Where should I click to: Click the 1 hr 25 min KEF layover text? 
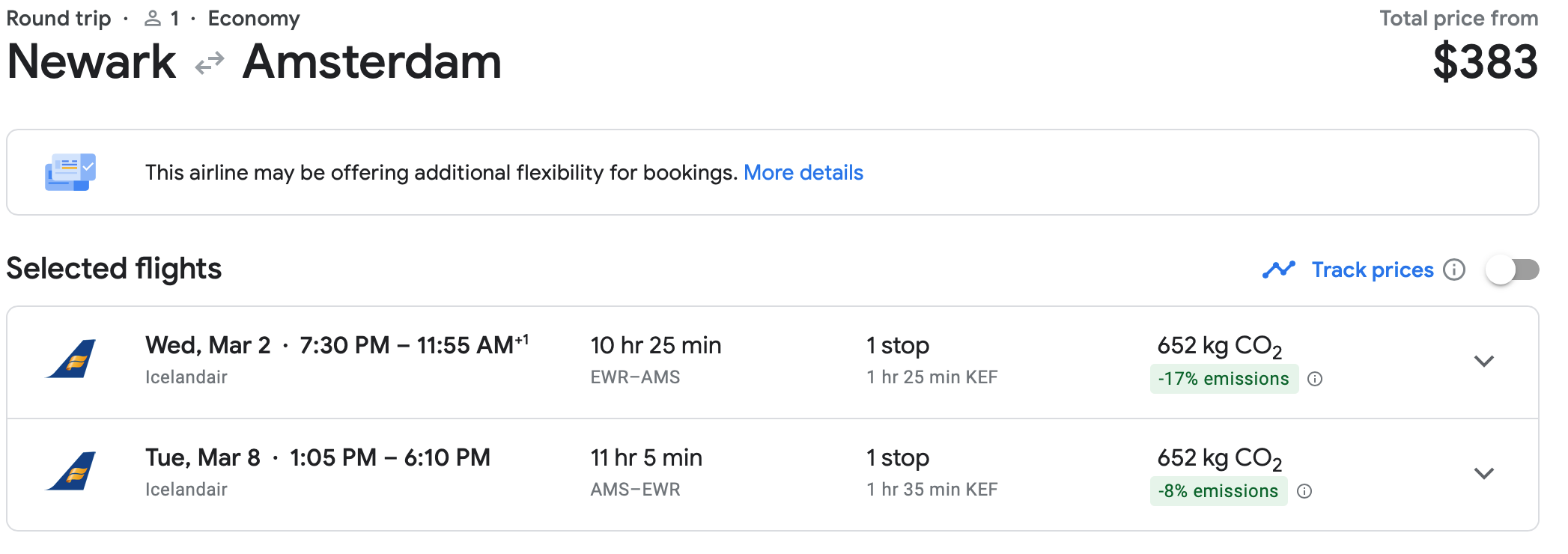coord(932,377)
